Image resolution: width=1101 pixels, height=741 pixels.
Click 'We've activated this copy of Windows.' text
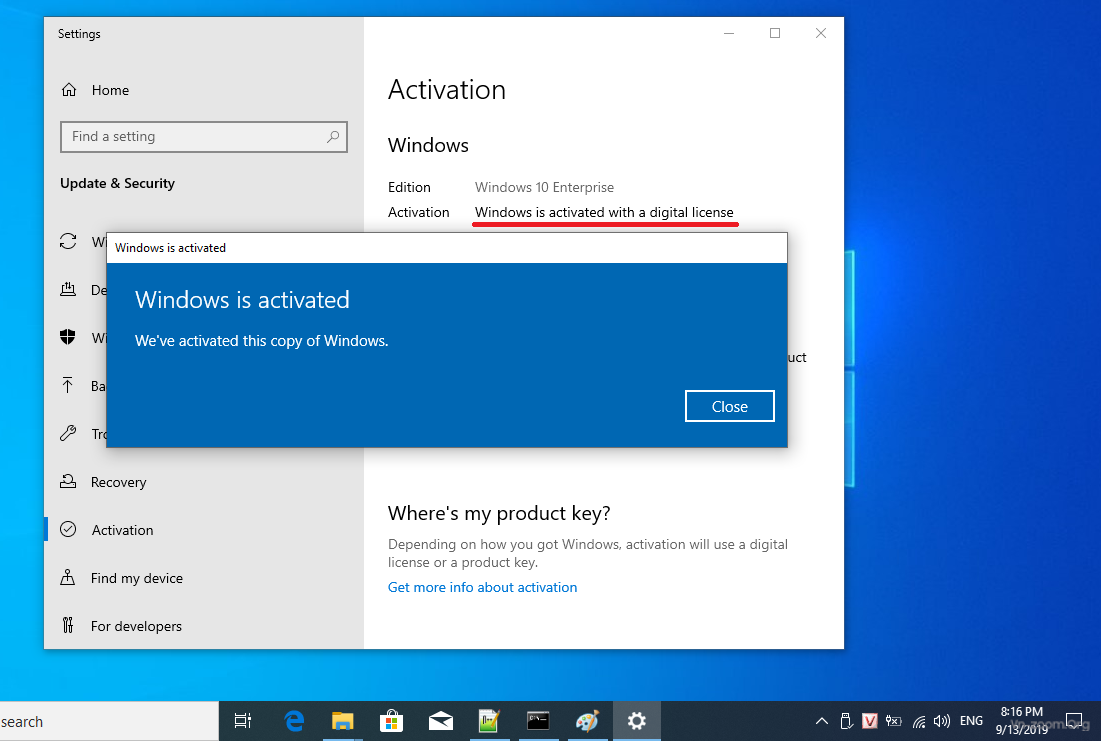[261, 341]
